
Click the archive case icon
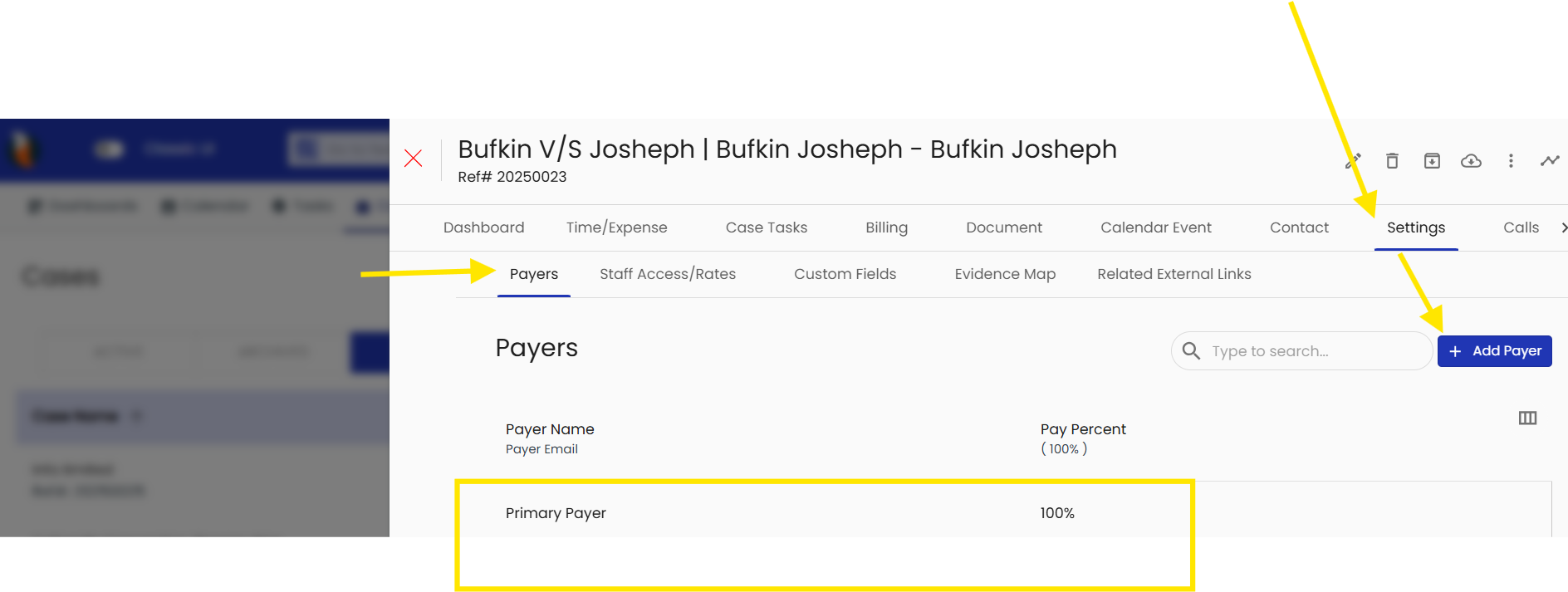[1432, 161]
